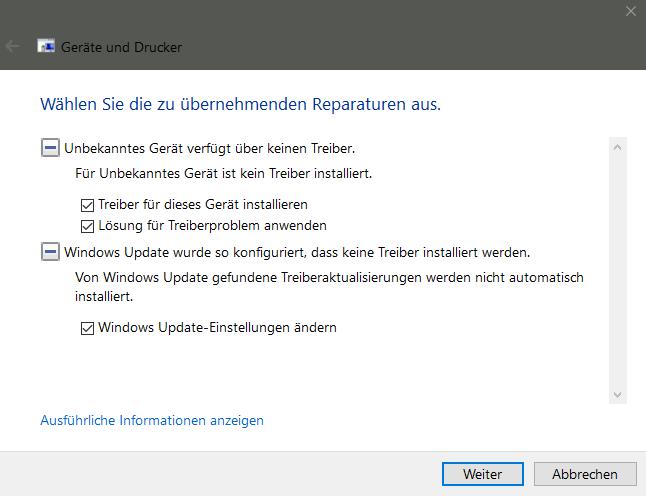Click description 'Von Windows Update gefundene Treiberaktualisierungen'
646x496 pixels.
pyautogui.click(x=250, y=277)
